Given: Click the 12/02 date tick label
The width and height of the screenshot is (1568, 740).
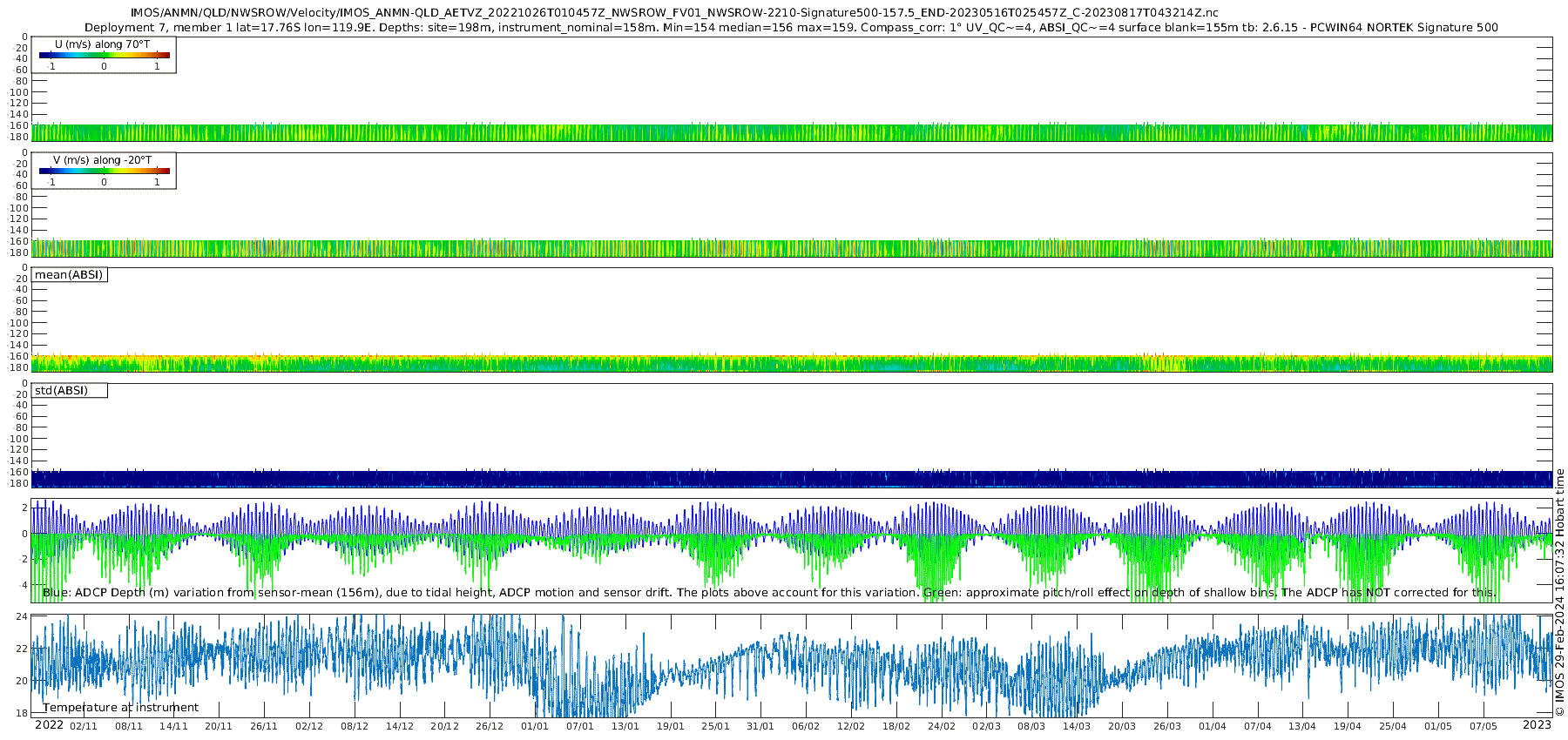Looking at the screenshot, I should point(851,726).
